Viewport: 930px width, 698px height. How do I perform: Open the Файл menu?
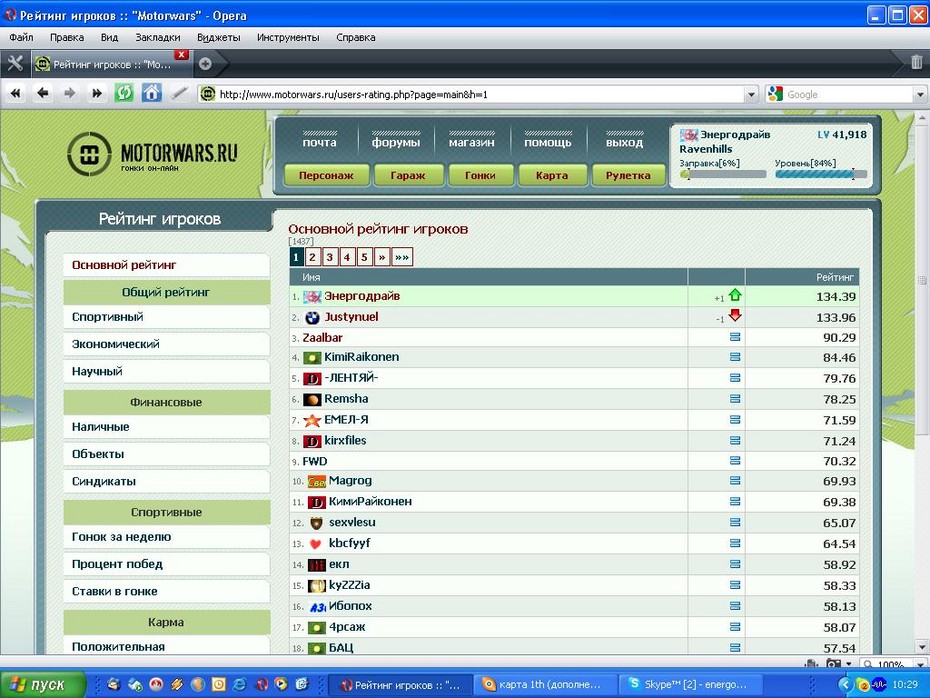(x=21, y=37)
